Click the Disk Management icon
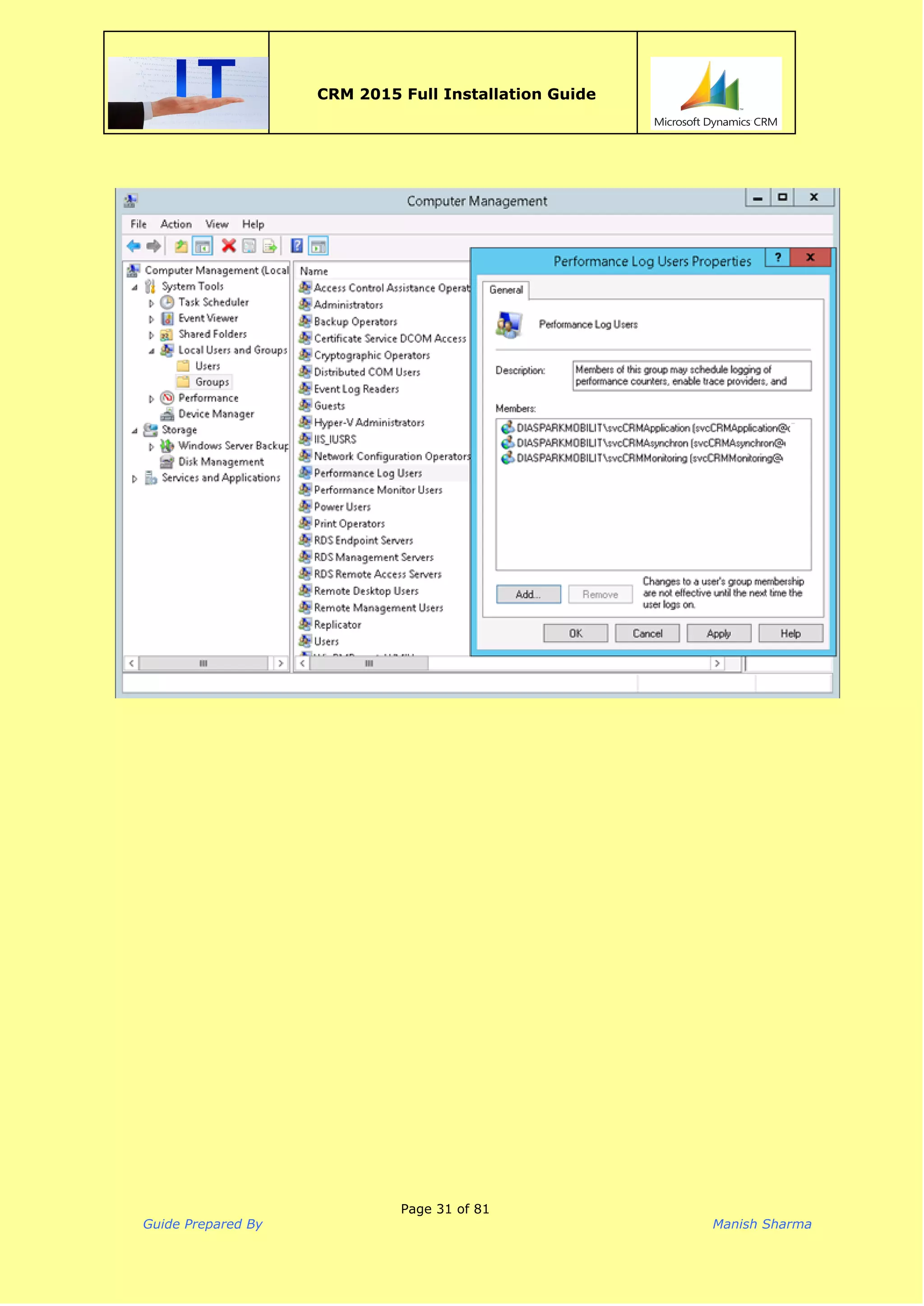Screen dimensions: 924x1306 167,462
